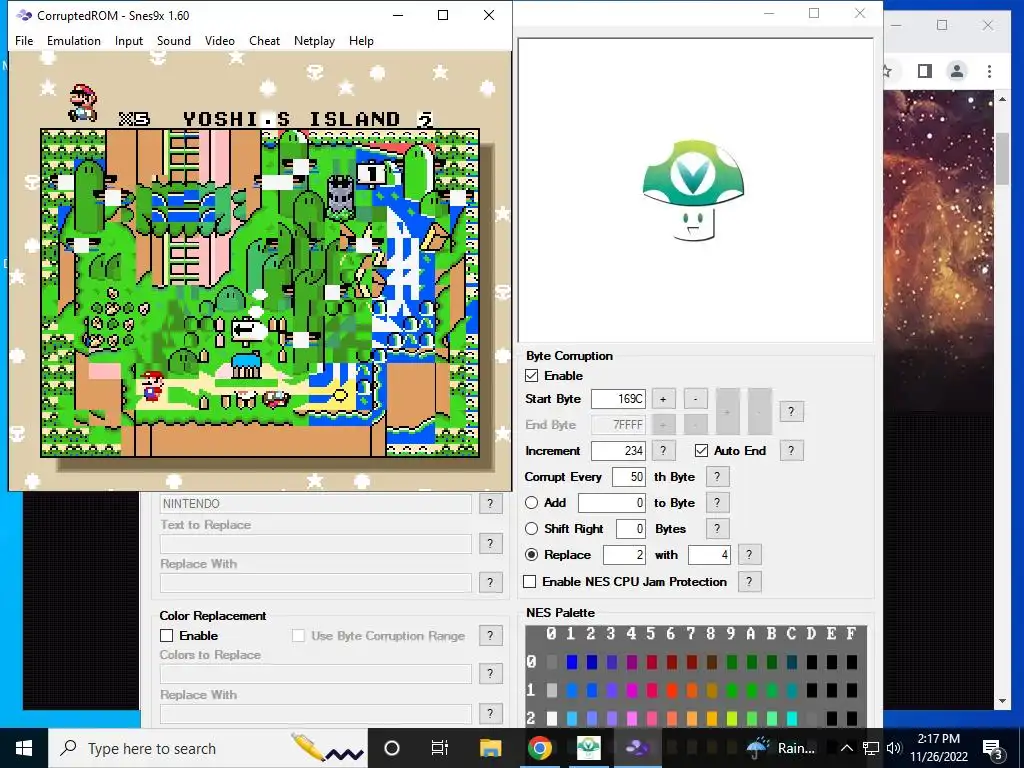The width and height of the screenshot is (1024, 768).
Task: Open help button right of Auto End
Action: pyautogui.click(x=792, y=451)
